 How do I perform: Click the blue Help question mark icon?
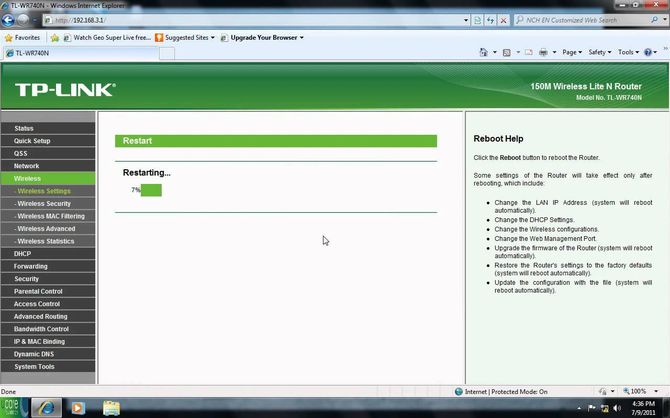648,52
